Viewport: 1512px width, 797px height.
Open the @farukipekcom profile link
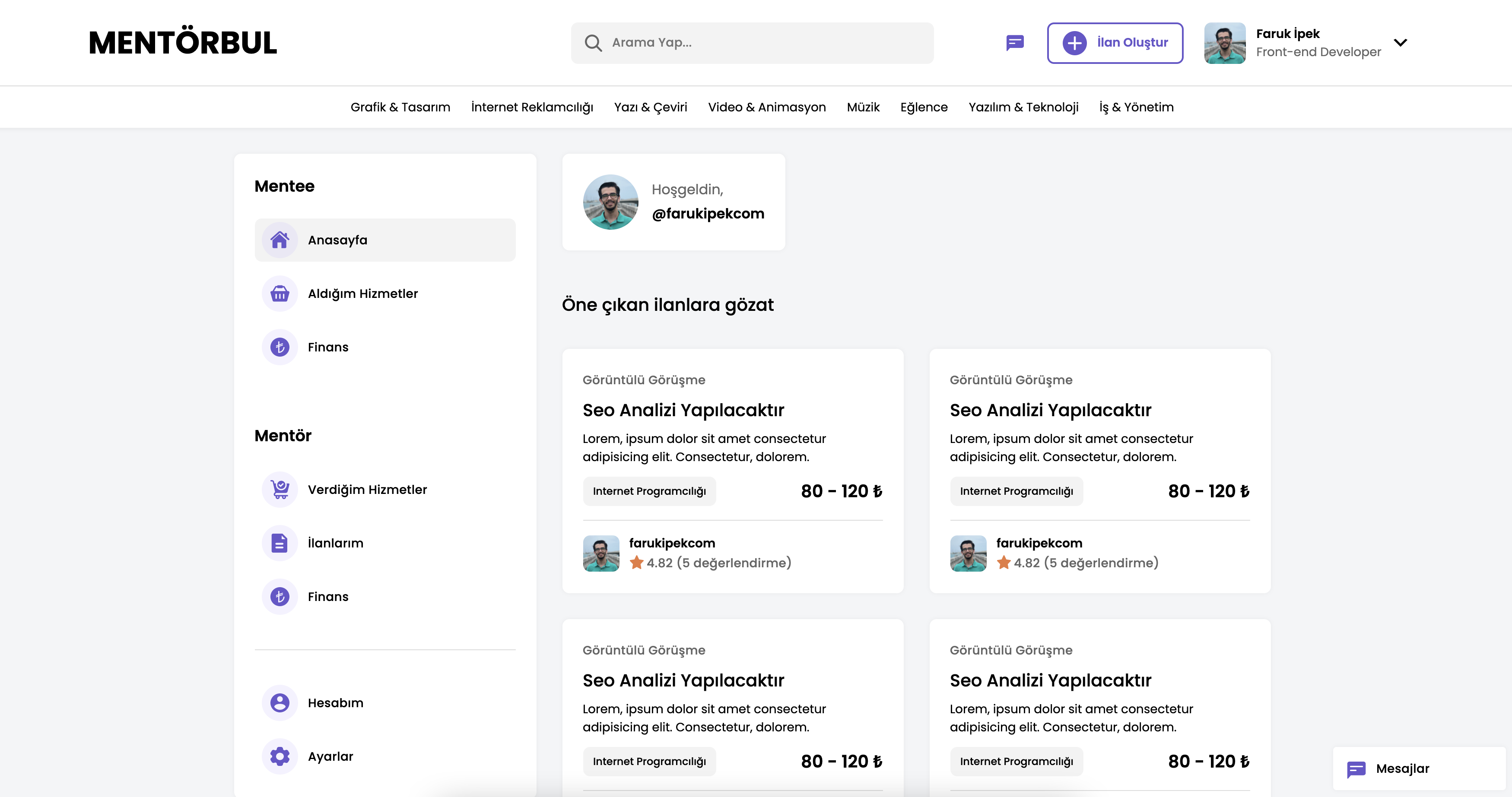pos(708,213)
